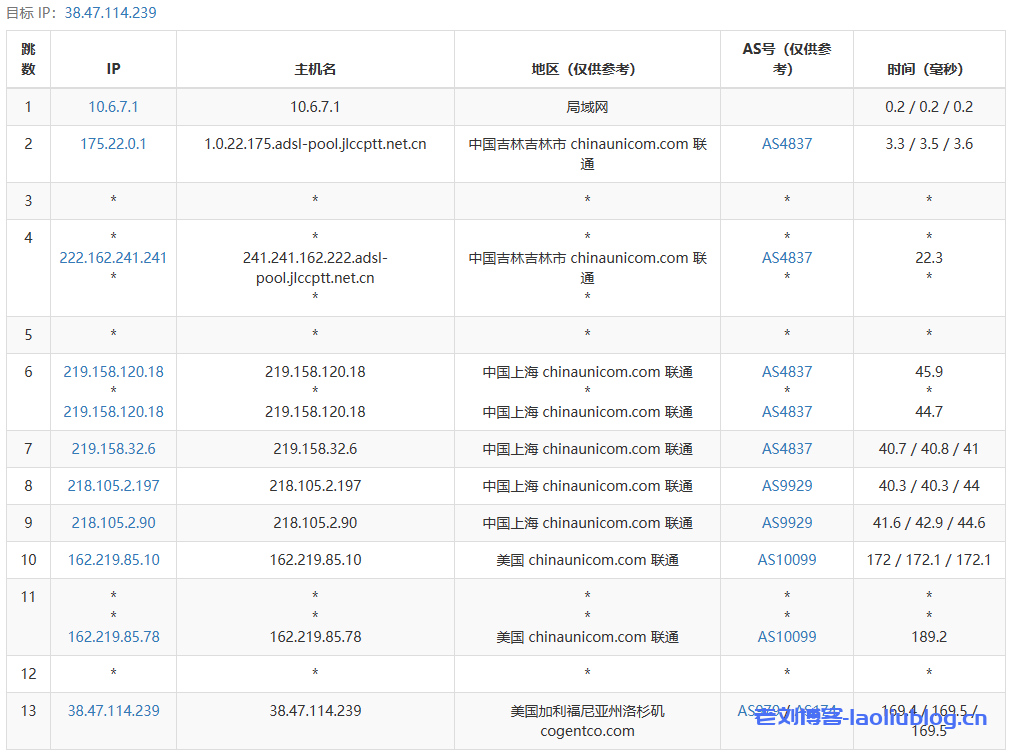
Task: Open the 175.22.0.1 IP link
Action: (113, 144)
